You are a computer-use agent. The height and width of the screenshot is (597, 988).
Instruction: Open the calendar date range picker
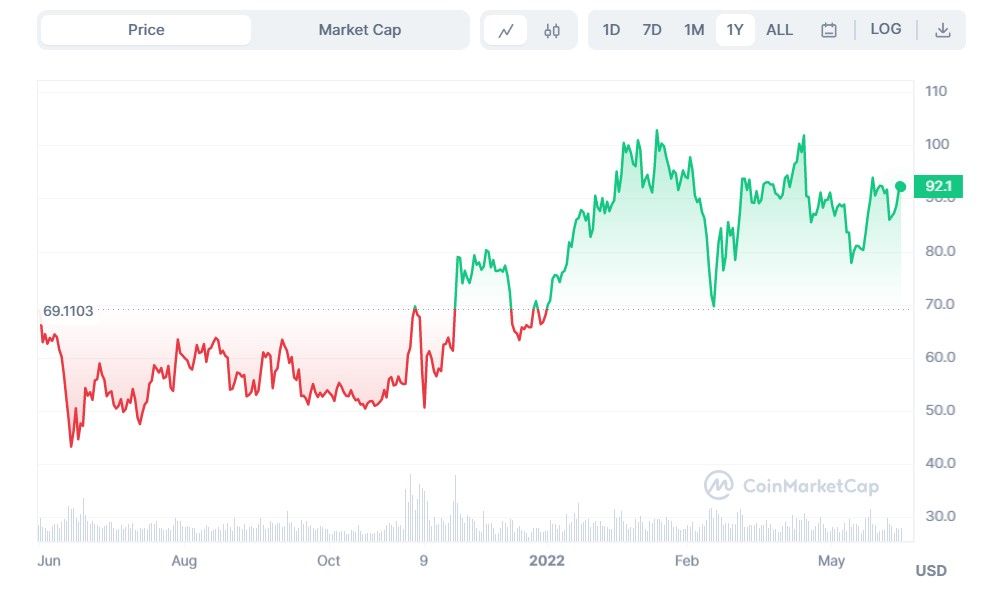point(829,30)
